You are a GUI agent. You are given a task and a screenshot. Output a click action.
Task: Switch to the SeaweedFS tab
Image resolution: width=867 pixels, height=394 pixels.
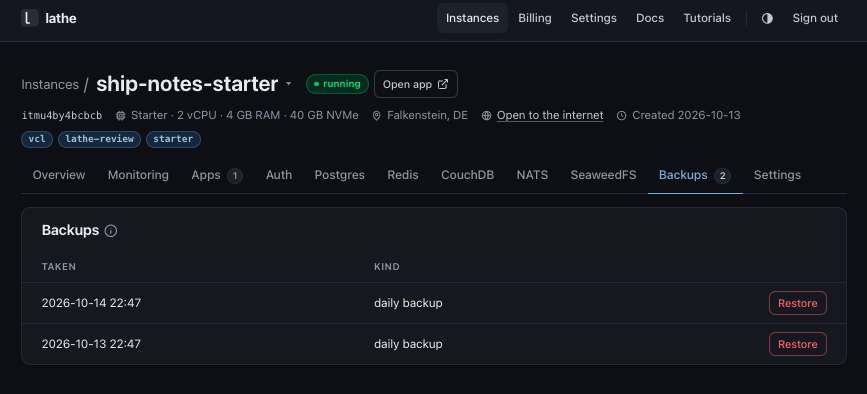click(x=603, y=175)
